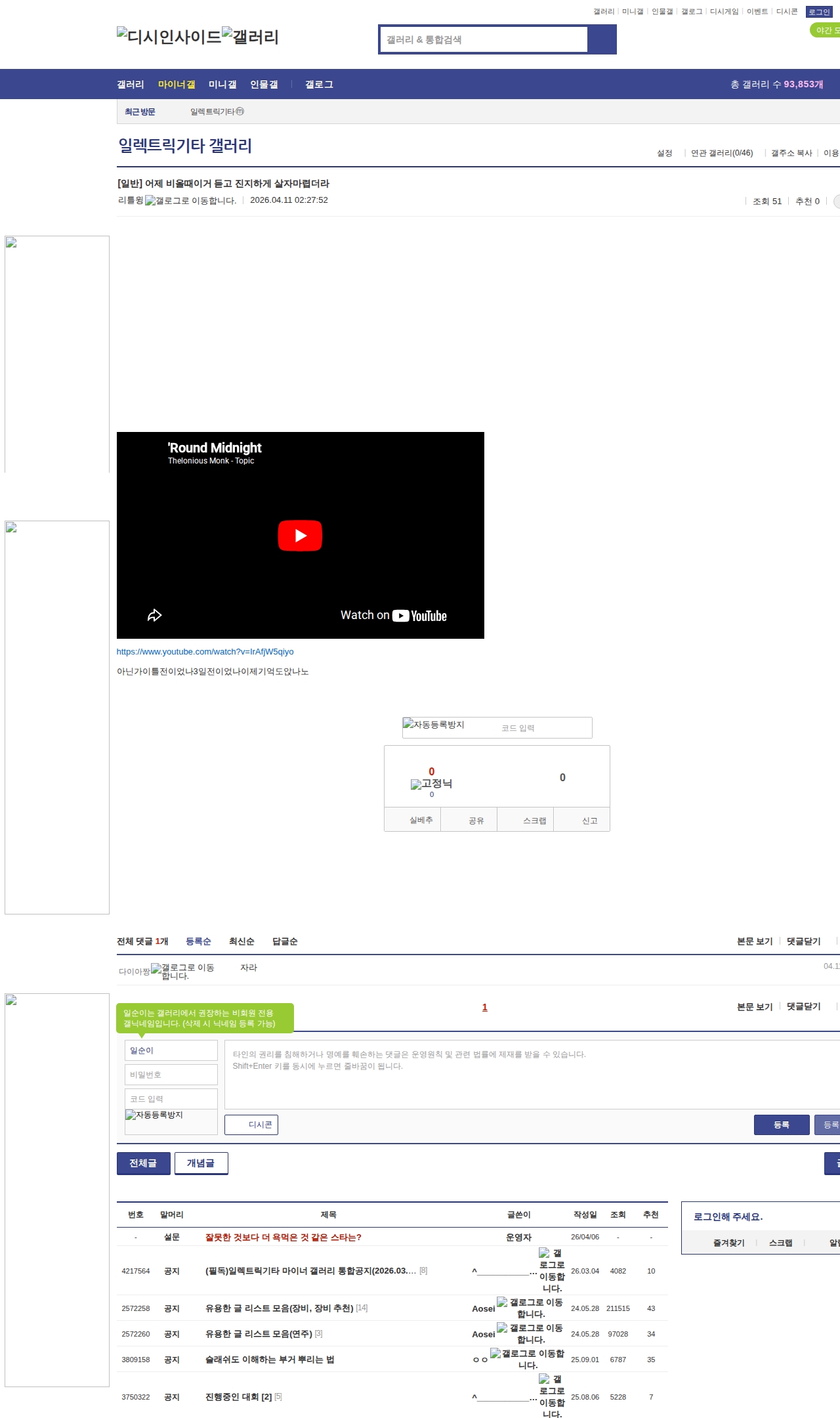Viewport: 840px width, 1418px height.
Task: Click the 고정닉 upvote icon
Action: (416, 784)
